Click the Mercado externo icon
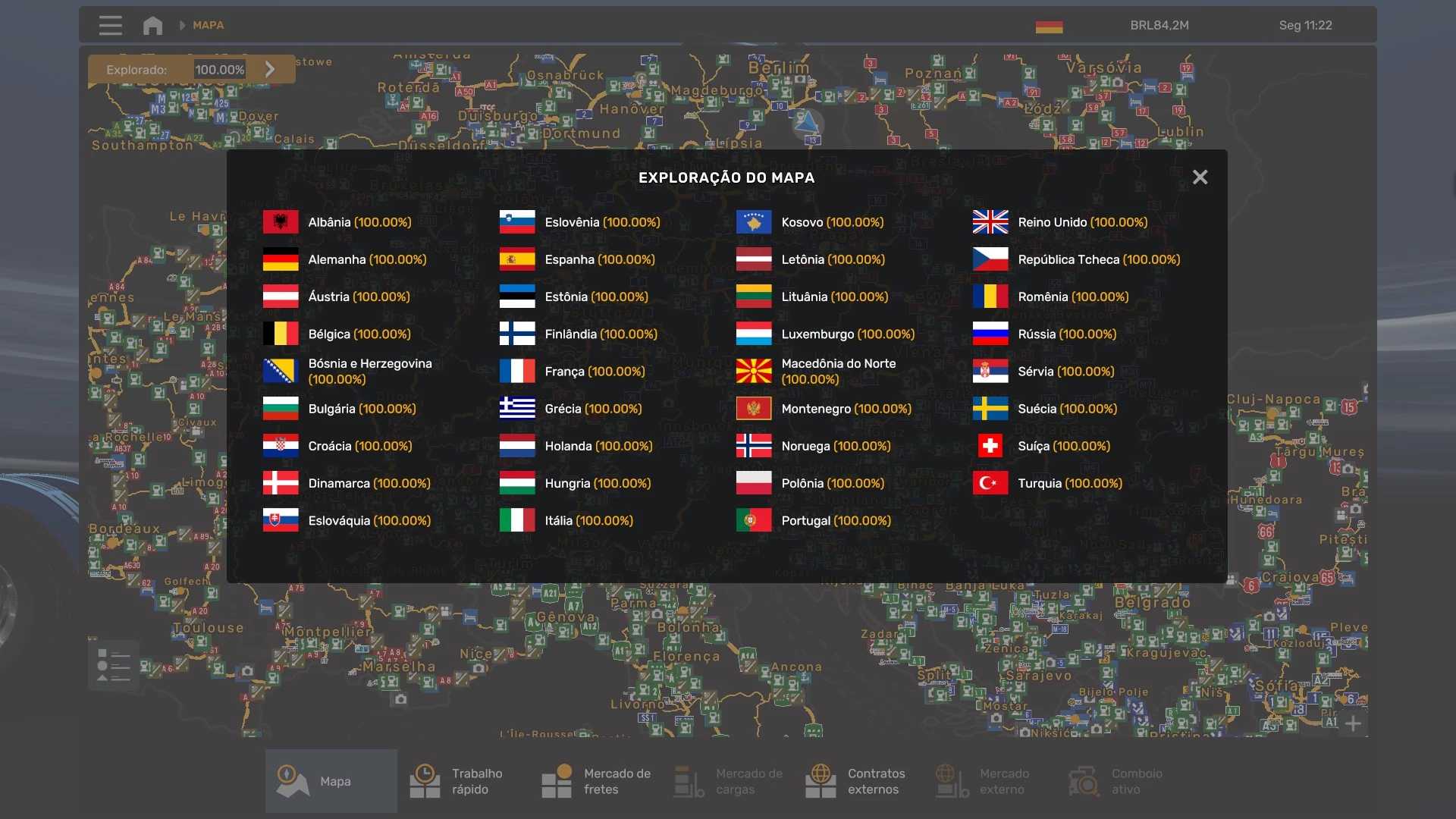The height and width of the screenshot is (819, 1456). [952, 781]
